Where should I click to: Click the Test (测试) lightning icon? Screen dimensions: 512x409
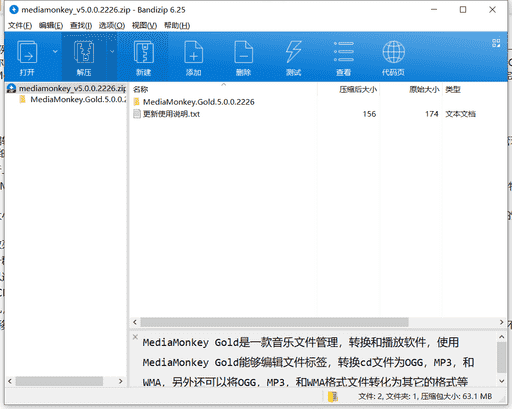(x=294, y=52)
